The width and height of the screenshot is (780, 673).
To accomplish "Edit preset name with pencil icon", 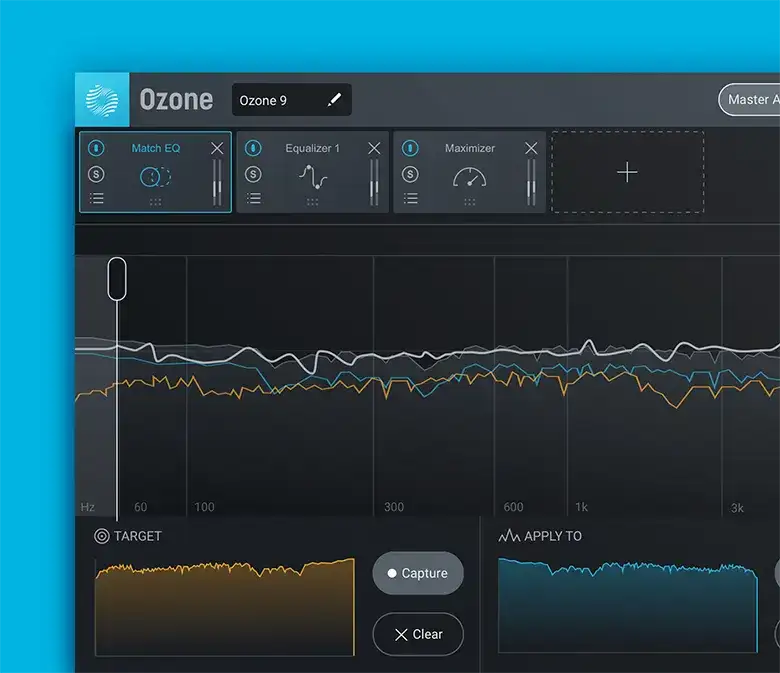I will (x=334, y=99).
